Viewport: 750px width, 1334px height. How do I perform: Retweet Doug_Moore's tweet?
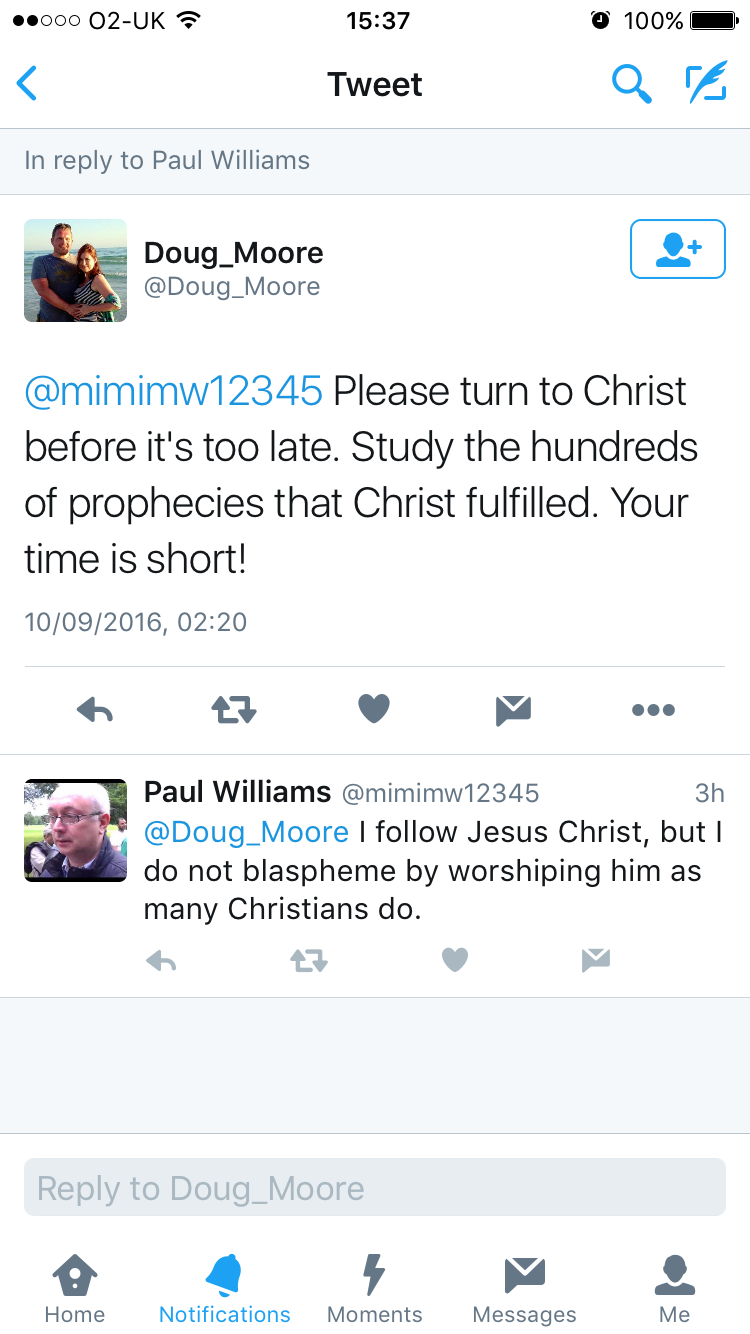pos(234,710)
